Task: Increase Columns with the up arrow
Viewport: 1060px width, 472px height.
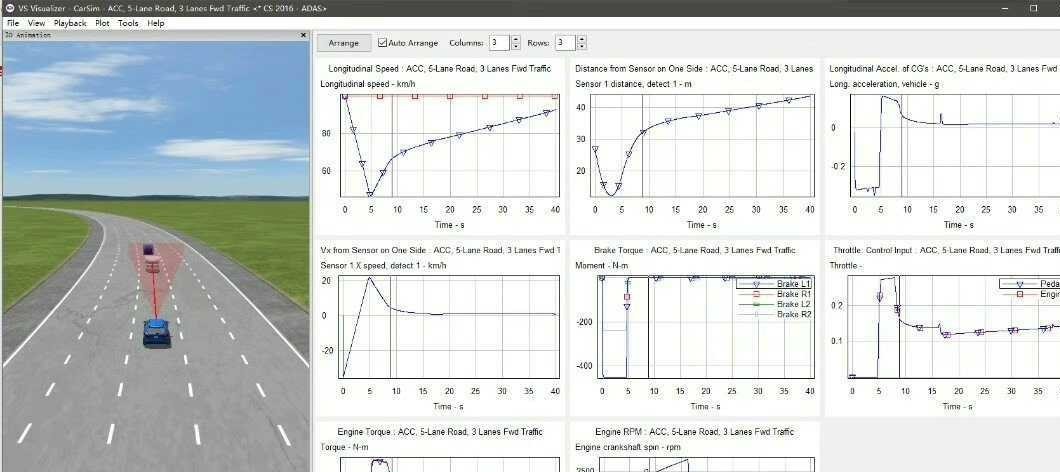Action: [516, 39]
